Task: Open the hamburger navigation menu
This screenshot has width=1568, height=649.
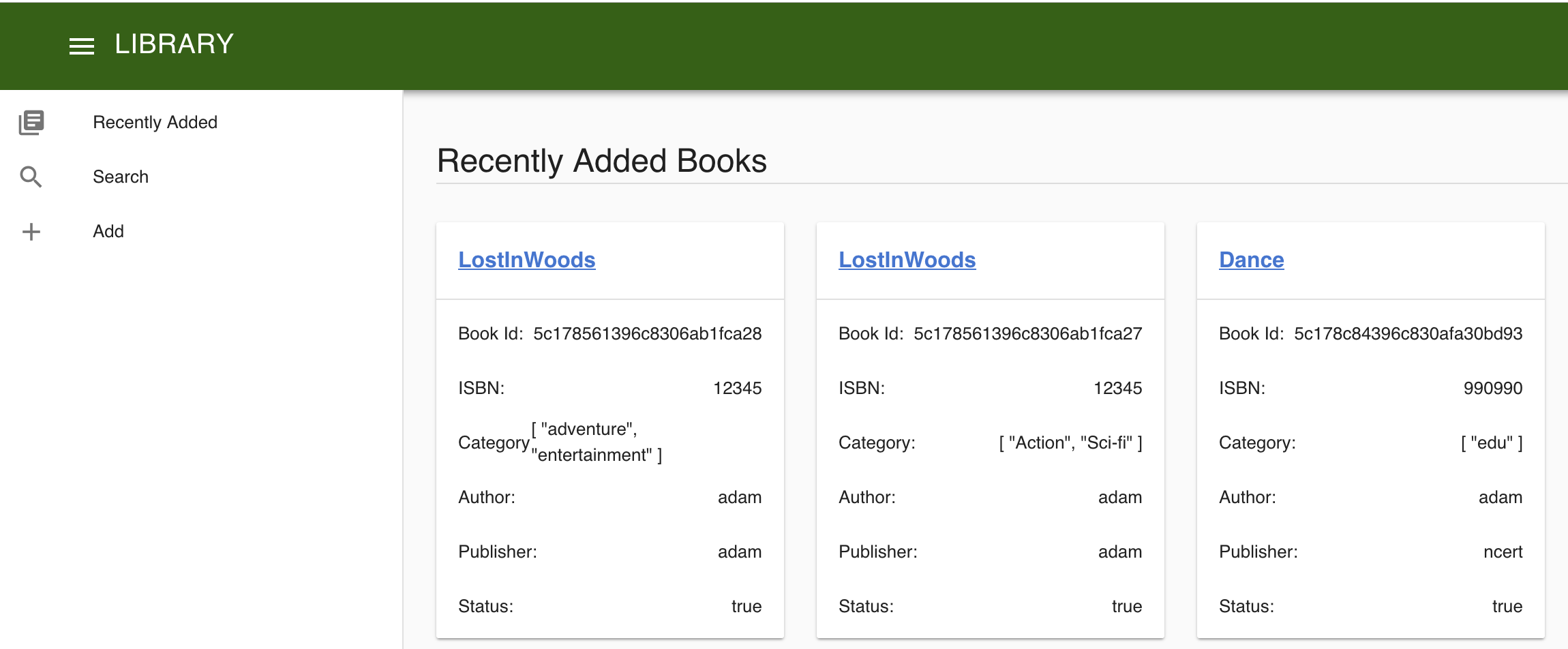Action: click(x=82, y=46)
